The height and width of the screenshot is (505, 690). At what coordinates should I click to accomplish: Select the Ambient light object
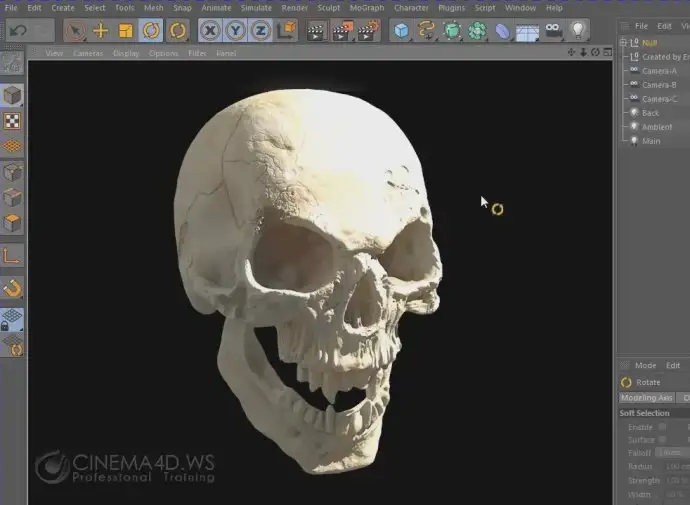[x=657, y=127]
